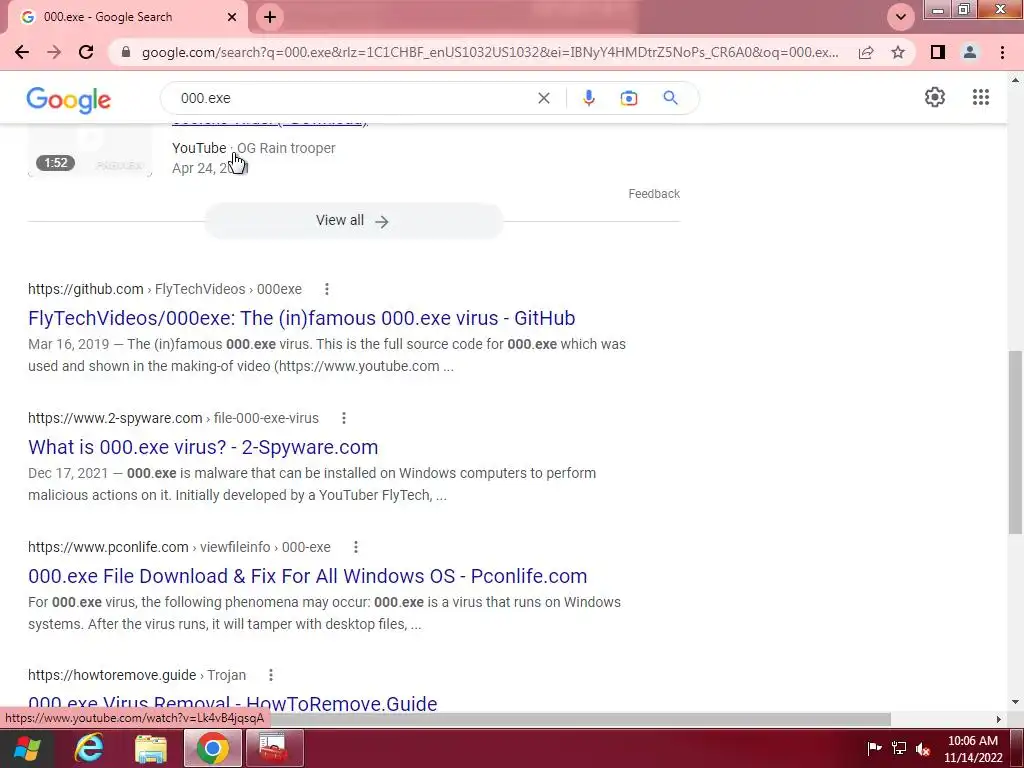This screenshot has height=768, width=1024.
Task: Click the address bar URL
Action: tap(490, 52)
